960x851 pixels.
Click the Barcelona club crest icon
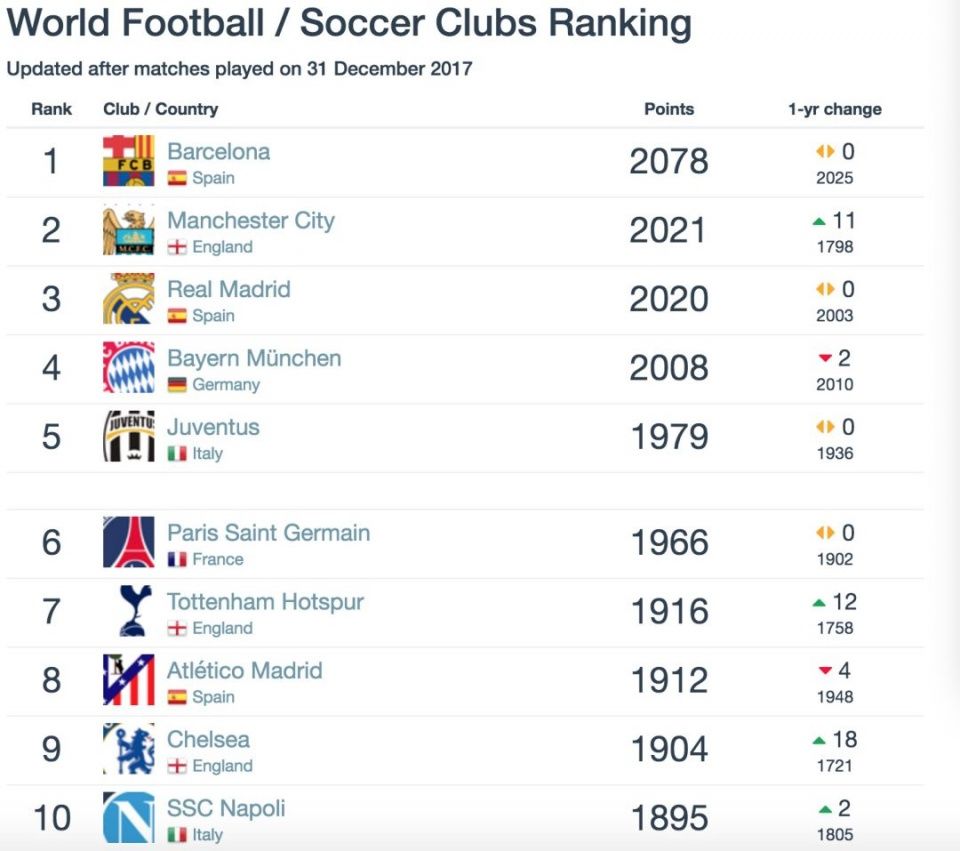point(128,161)
